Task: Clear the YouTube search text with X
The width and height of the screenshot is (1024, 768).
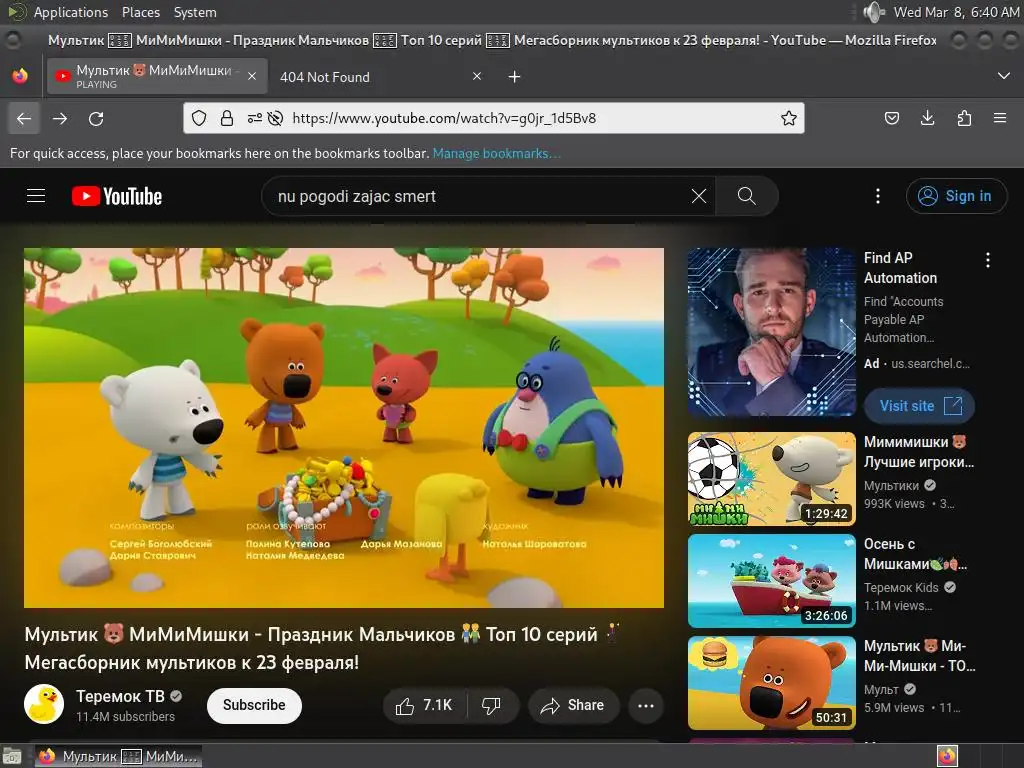Action: tap(699, 196)
